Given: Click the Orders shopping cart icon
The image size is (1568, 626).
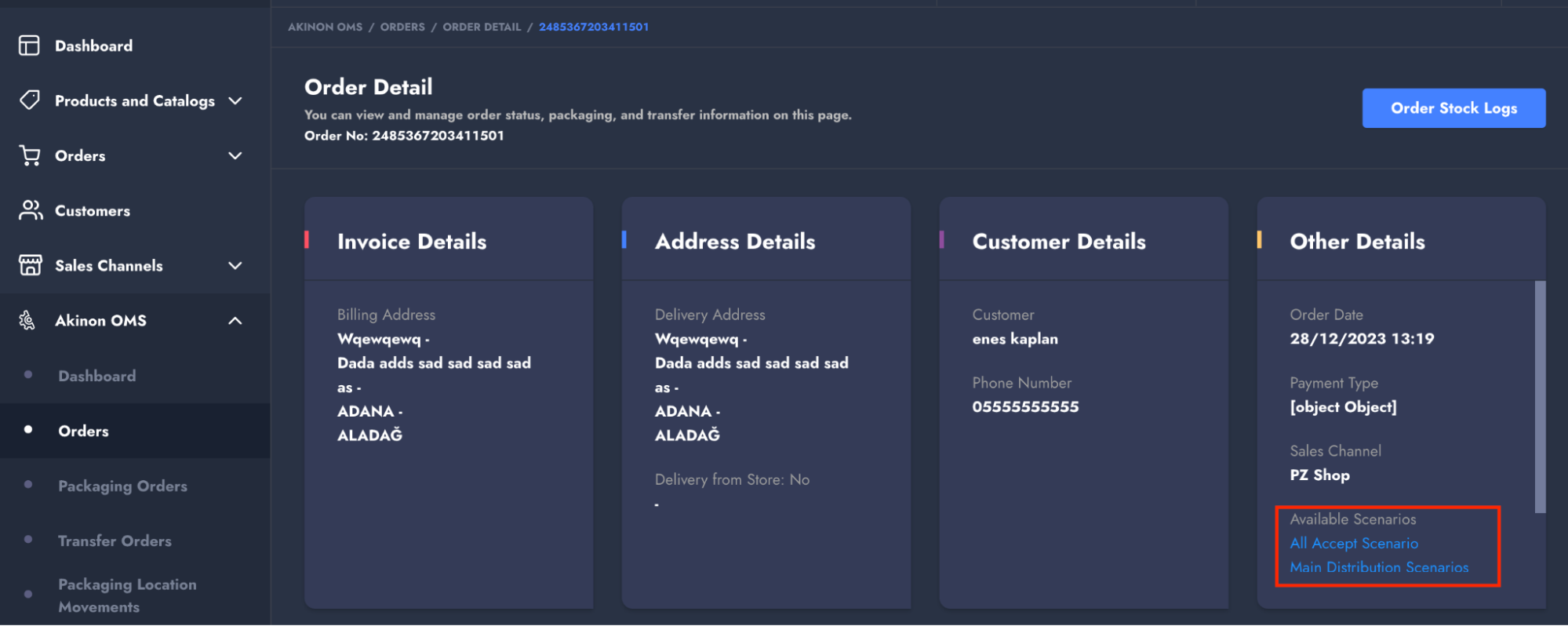Looking at the screenshot, I should [30, 155].
